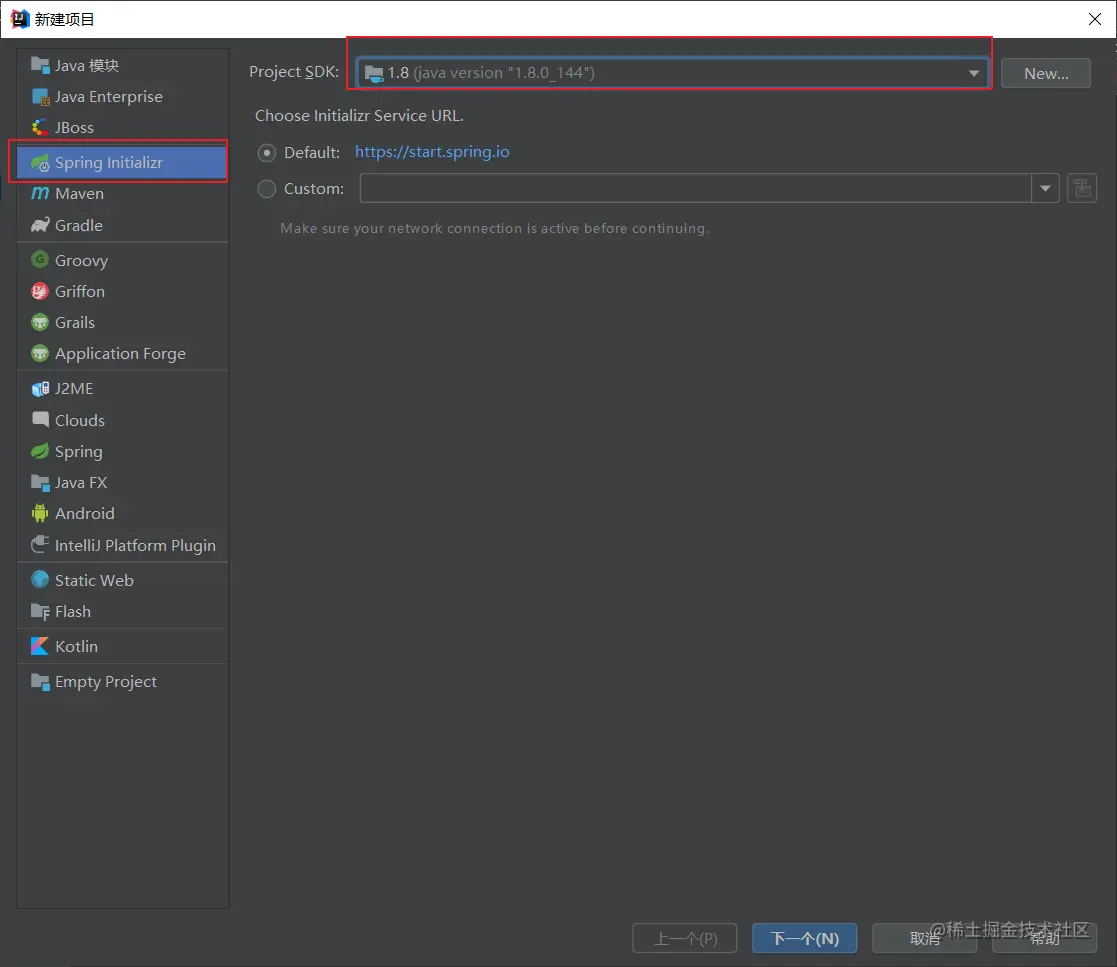Choose the Android project type label
Viewport: 1117px width, 967px height.
pyautogui.click(x=85, y=513)
